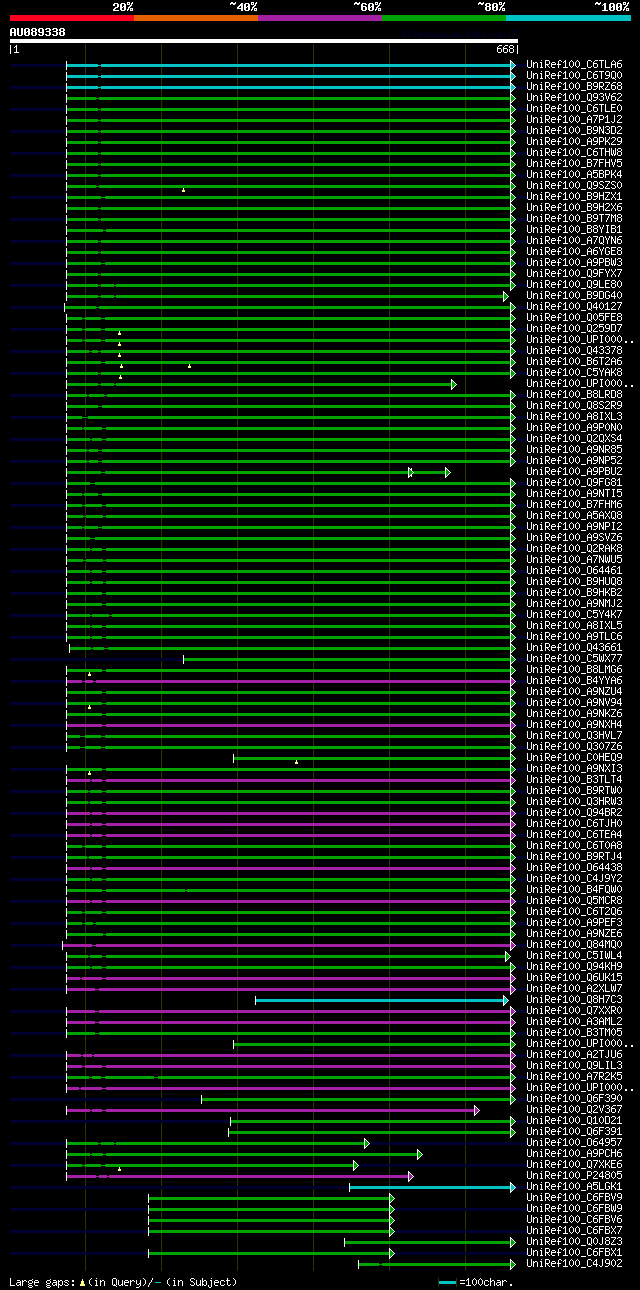640x1290 pixels.
Task: Click the red 20% identity legend segment
Action: [x=71, y=18]
